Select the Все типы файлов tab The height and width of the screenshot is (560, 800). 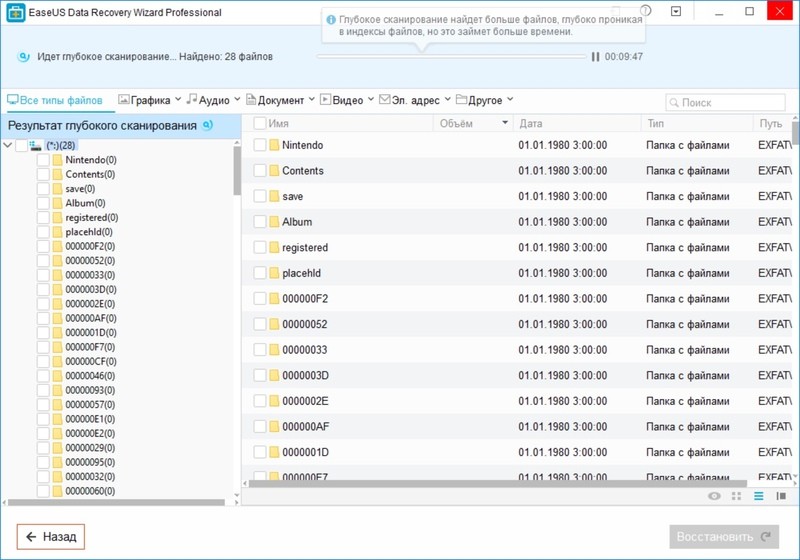point(55,100)
